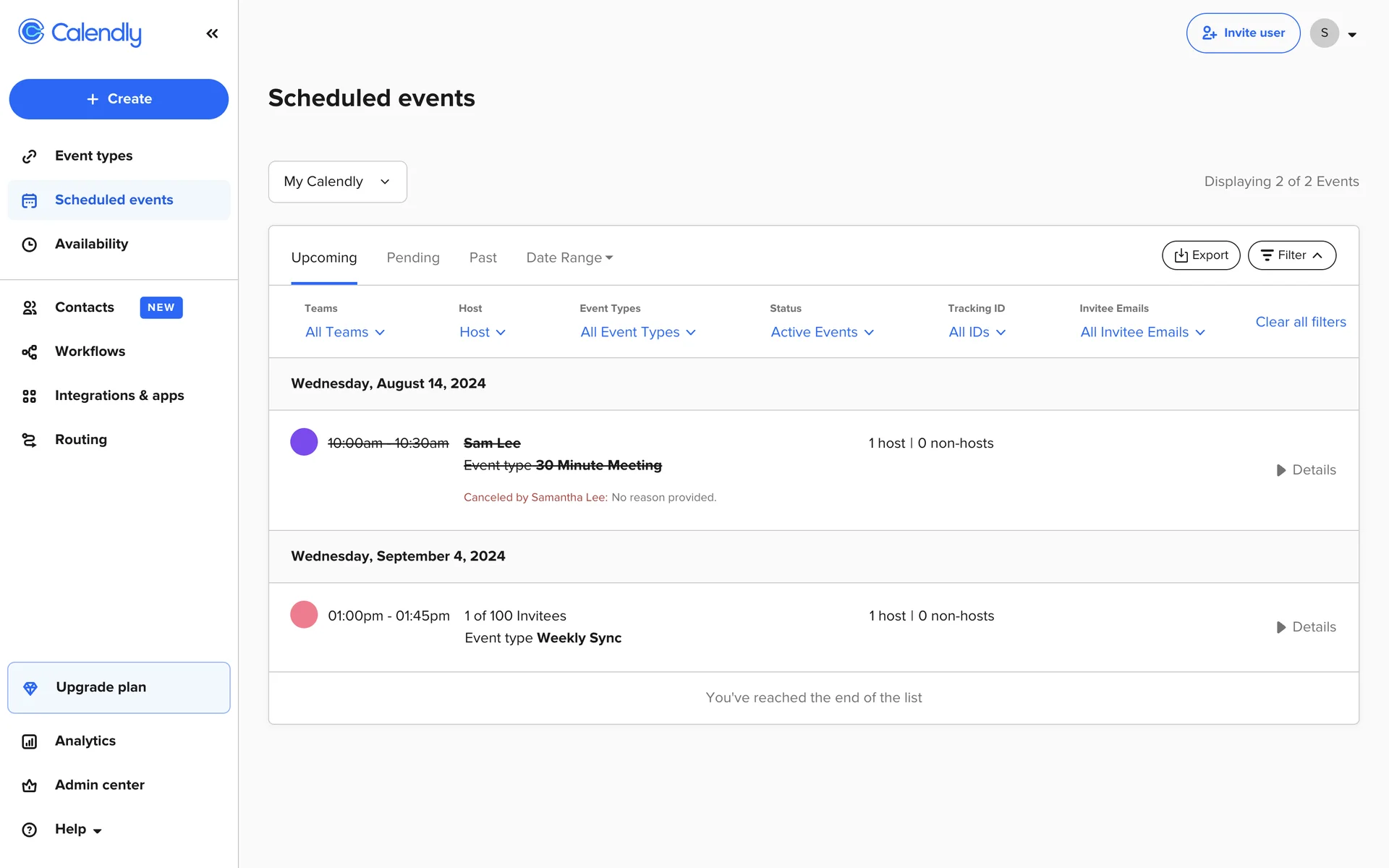The image size is (1389, 868).
Task: Click Clear all filters link
Action: 1300,322
